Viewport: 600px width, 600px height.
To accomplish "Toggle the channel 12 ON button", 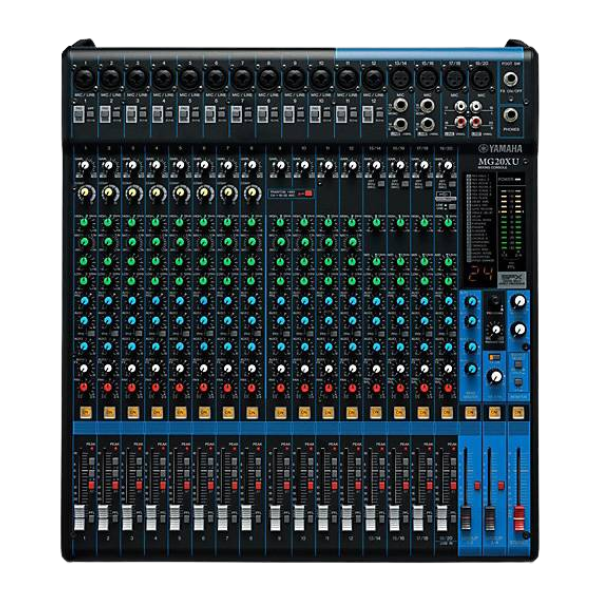I will [x=352, y=412].
